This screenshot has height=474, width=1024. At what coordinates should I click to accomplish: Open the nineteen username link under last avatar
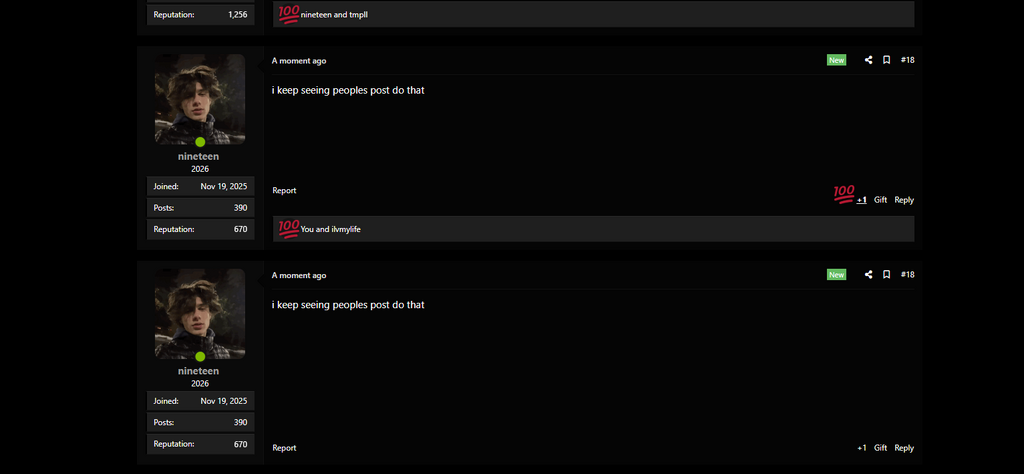tap(199, 371)
